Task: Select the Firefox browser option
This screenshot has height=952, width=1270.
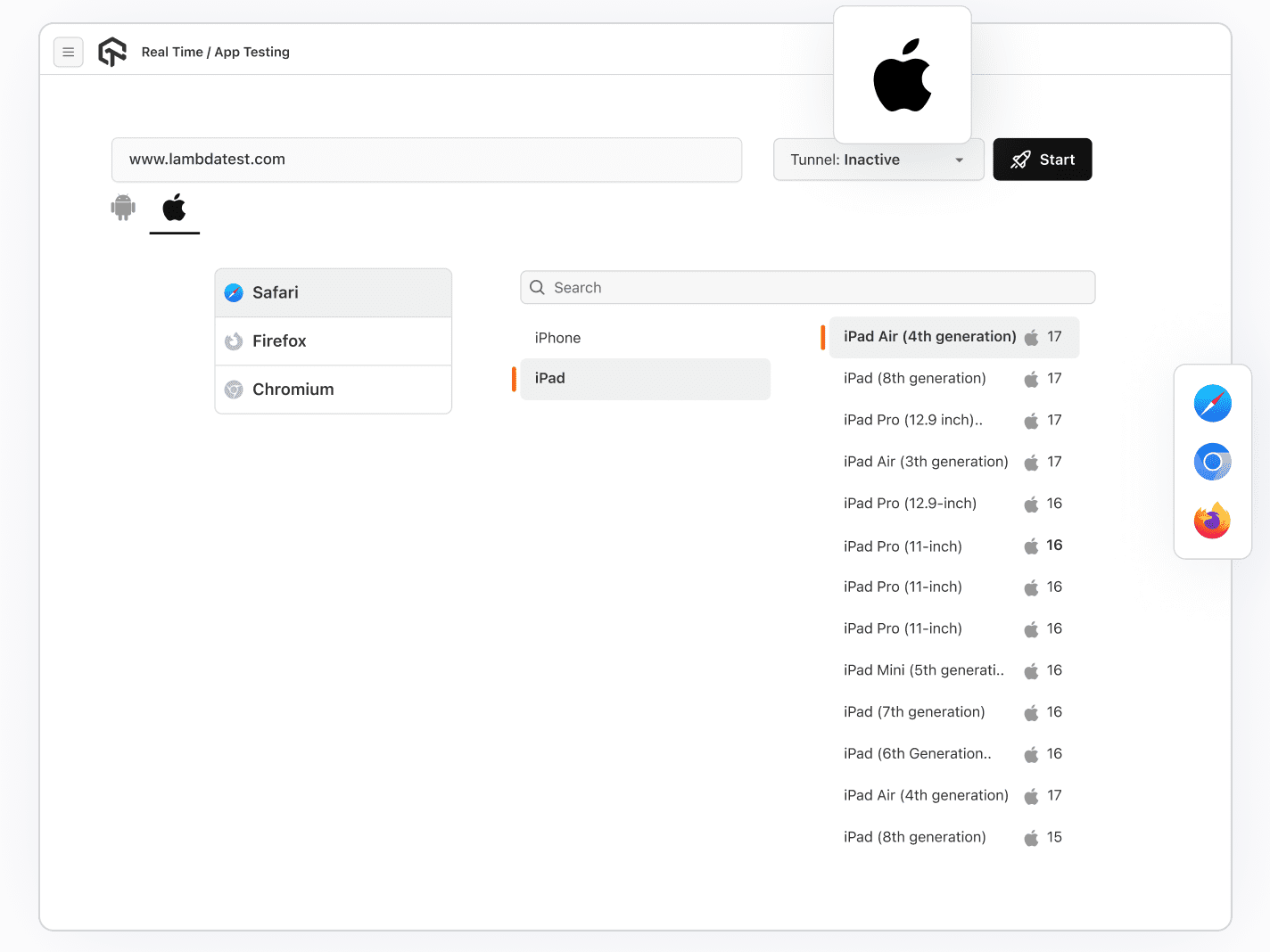Action: click(333, 341)
